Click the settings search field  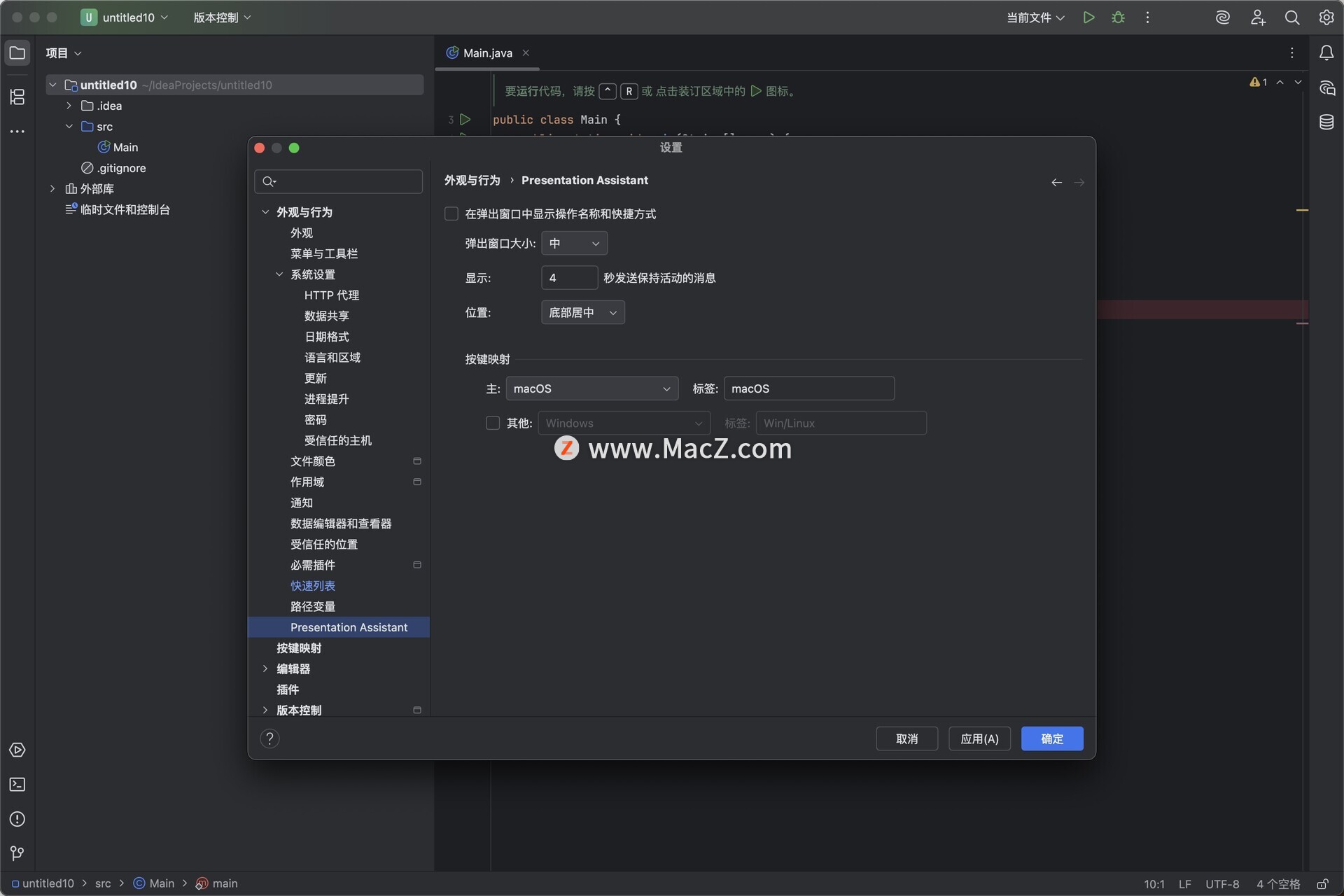tap(338, 181)
